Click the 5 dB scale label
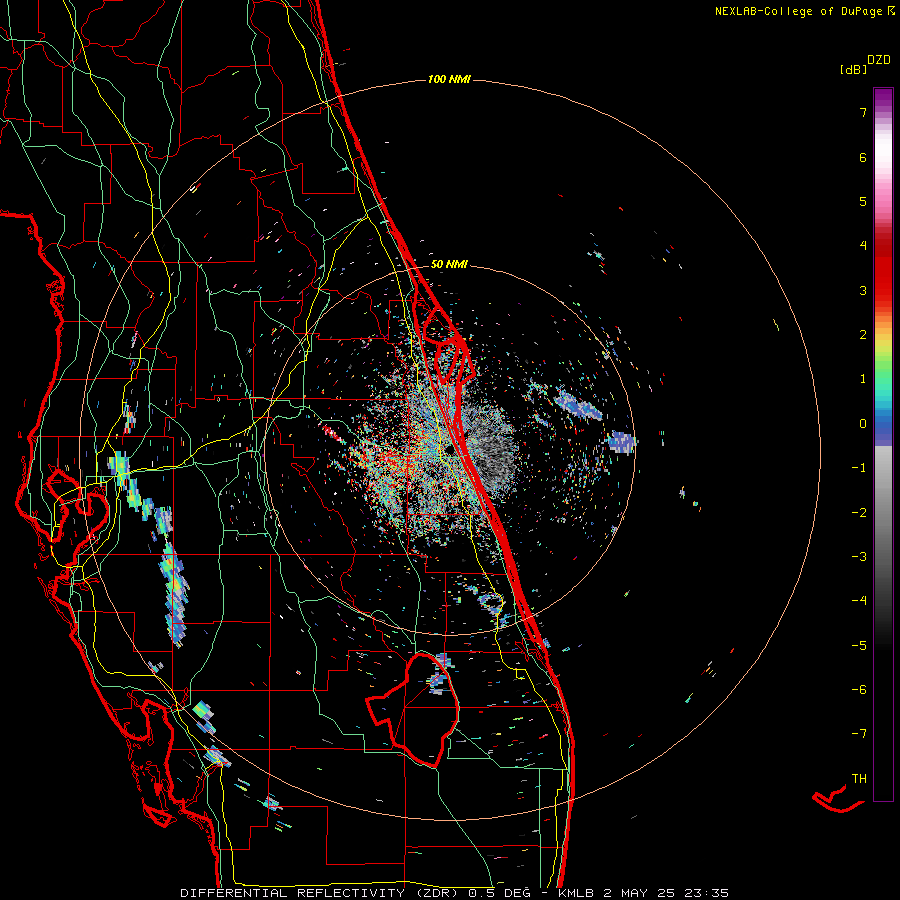The height and width of the screenshot is (900, 900). click(863, 201)
